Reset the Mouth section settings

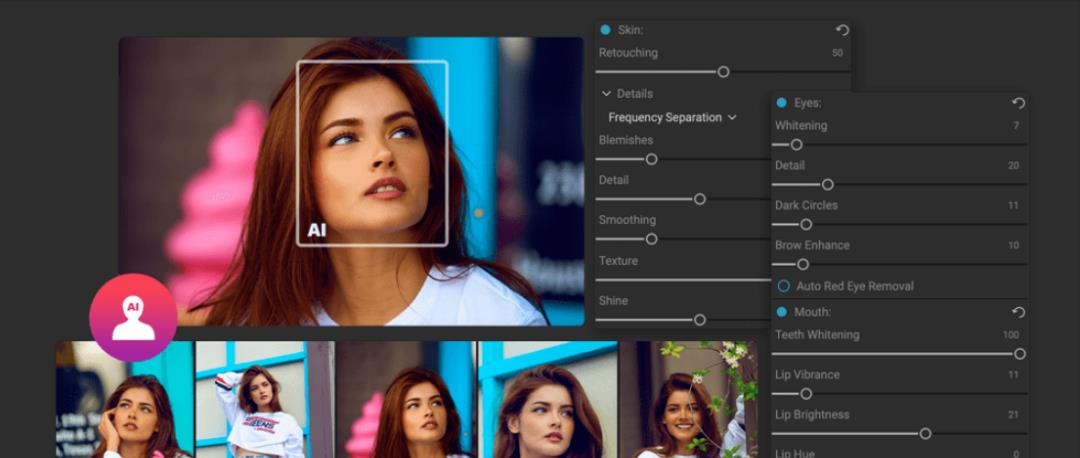pos(1019,312)
